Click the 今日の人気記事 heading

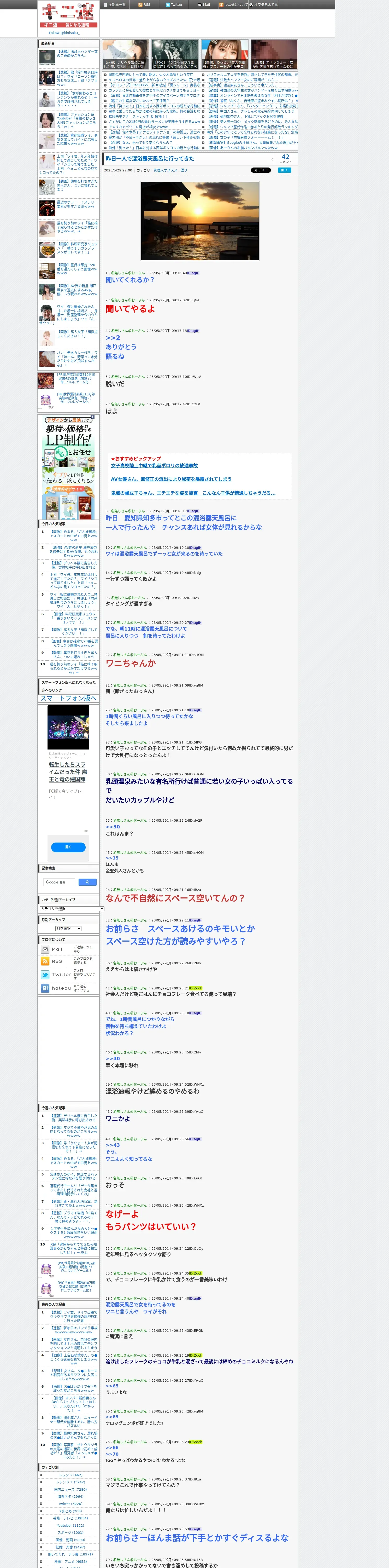coord(54,524)
